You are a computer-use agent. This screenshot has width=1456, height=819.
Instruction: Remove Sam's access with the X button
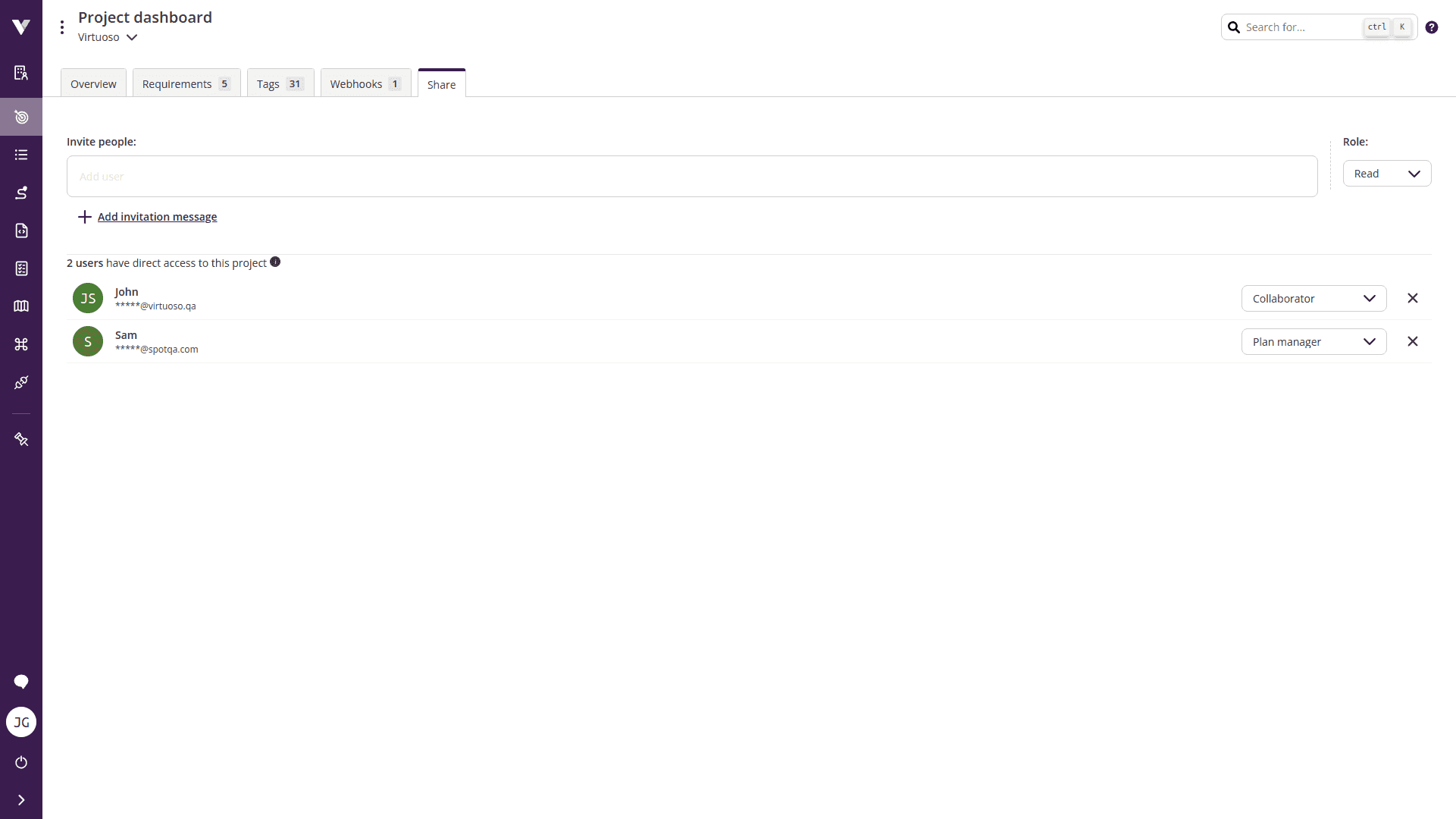click(1412, 341)
